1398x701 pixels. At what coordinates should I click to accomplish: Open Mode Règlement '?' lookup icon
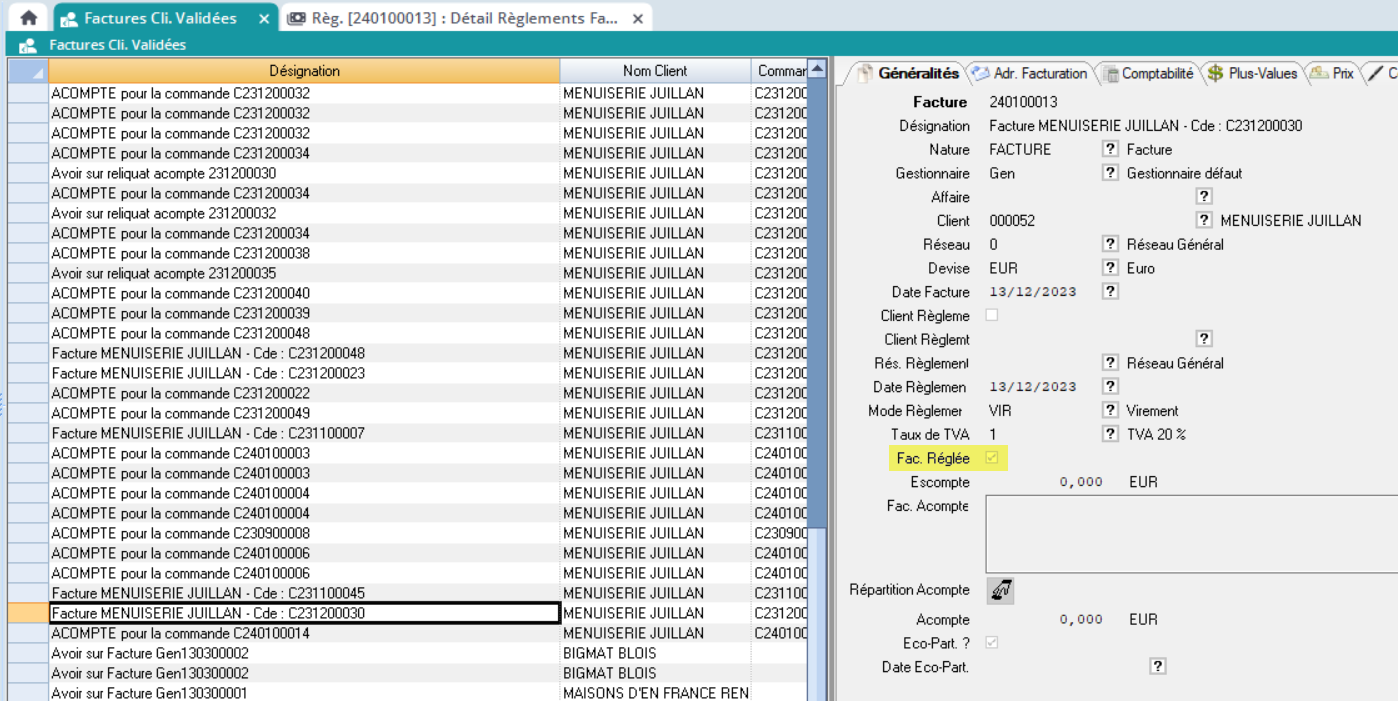point(1110,410)
